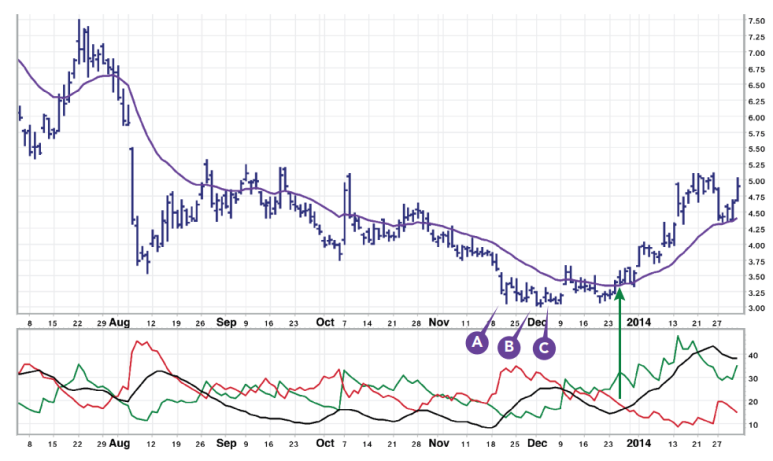Screen dimensions: 773x461
Task: Click the 5.25 price axis label
Action: coord(757,165)
